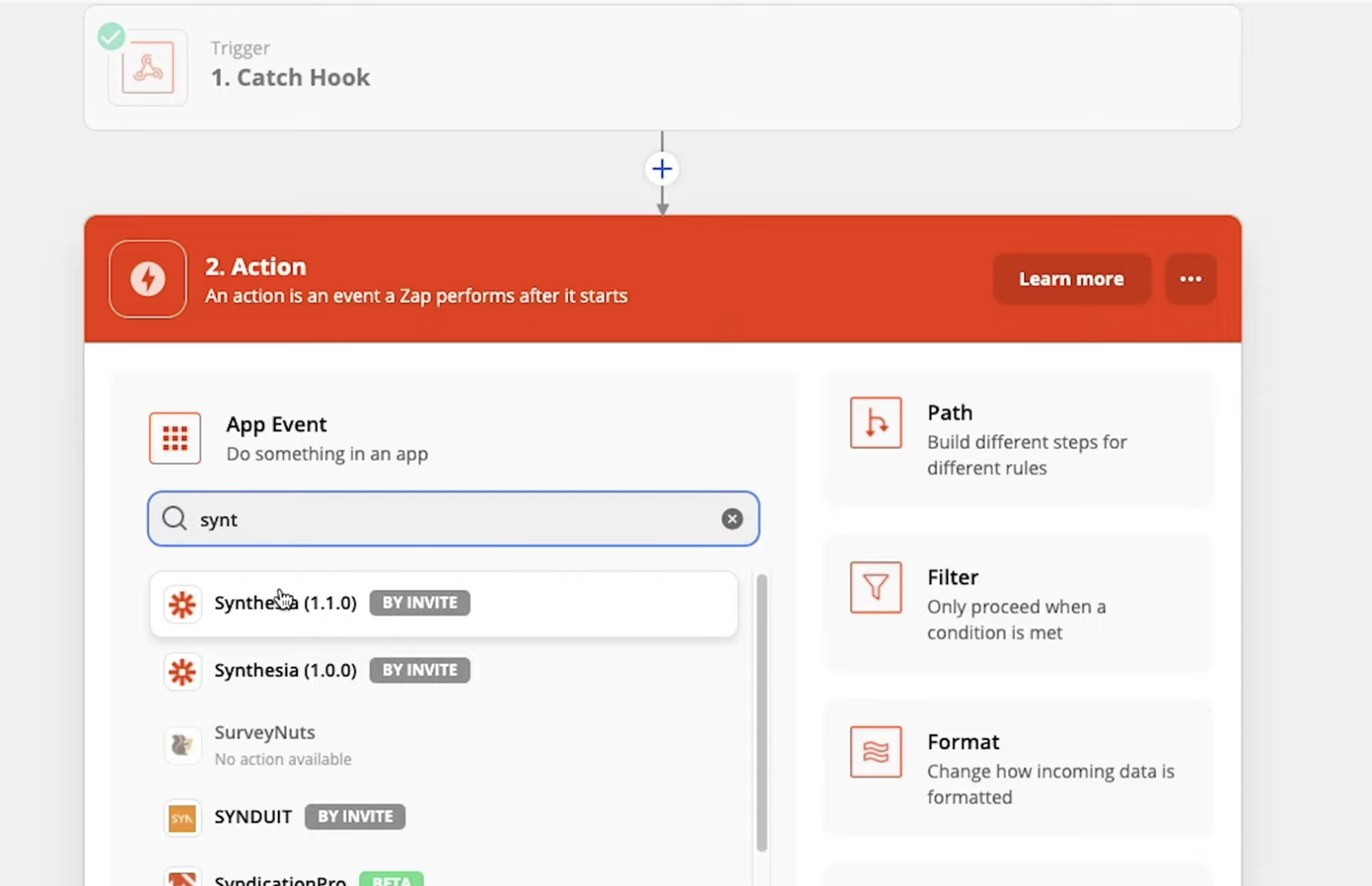Click the search magnifier icon
The height and width of the screenshot is (886, 1372).
(174, 518)
